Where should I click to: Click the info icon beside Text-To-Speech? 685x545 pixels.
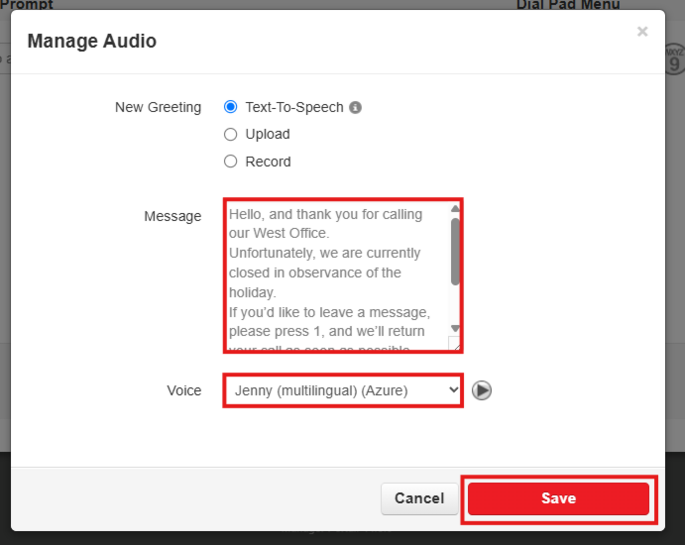tap(355, 108)
